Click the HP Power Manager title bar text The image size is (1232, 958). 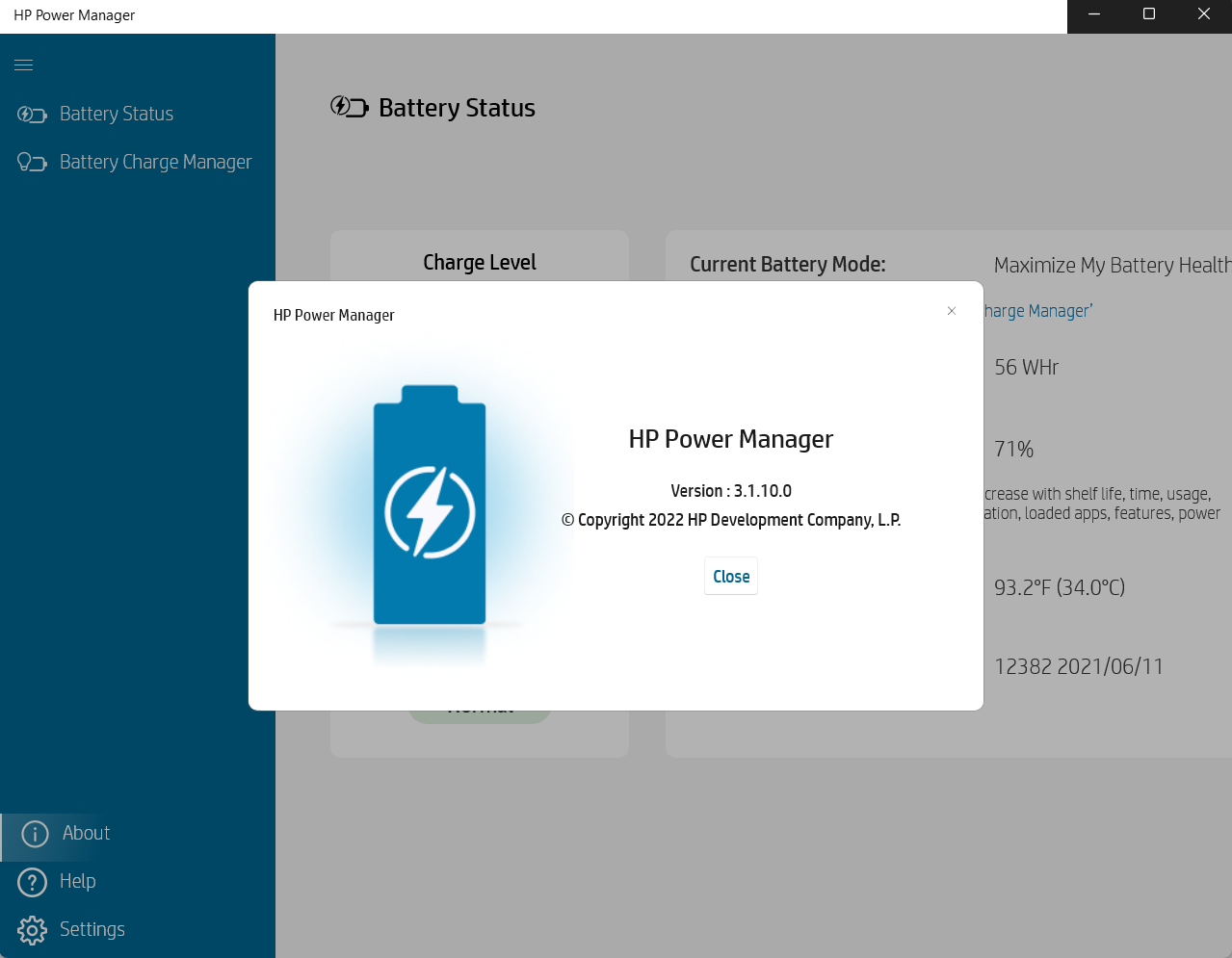pyautogui.click(x=73, y=15)
